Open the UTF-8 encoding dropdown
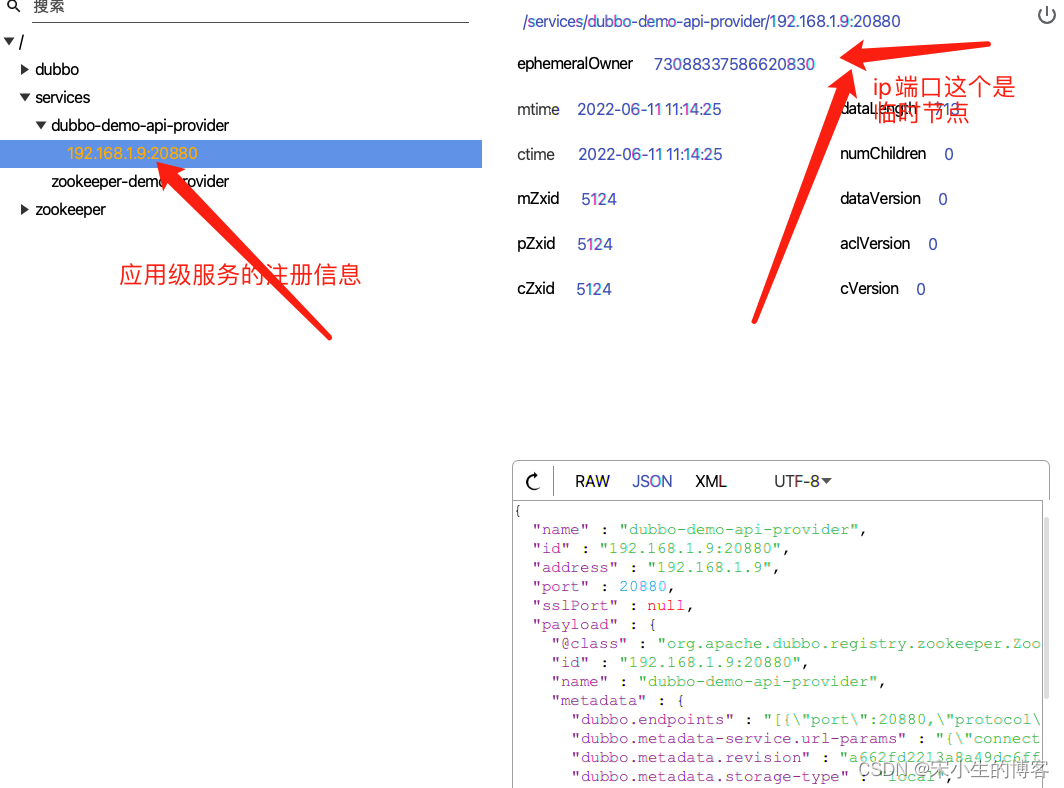This screenshot has width=1064, height=788. [x=802, y=482]
